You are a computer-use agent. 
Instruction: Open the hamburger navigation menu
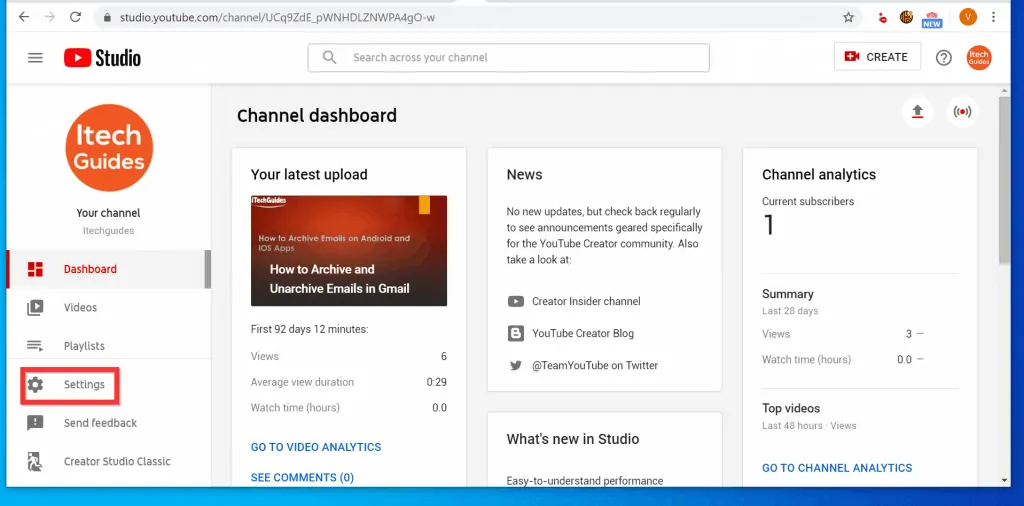(35, 57)
